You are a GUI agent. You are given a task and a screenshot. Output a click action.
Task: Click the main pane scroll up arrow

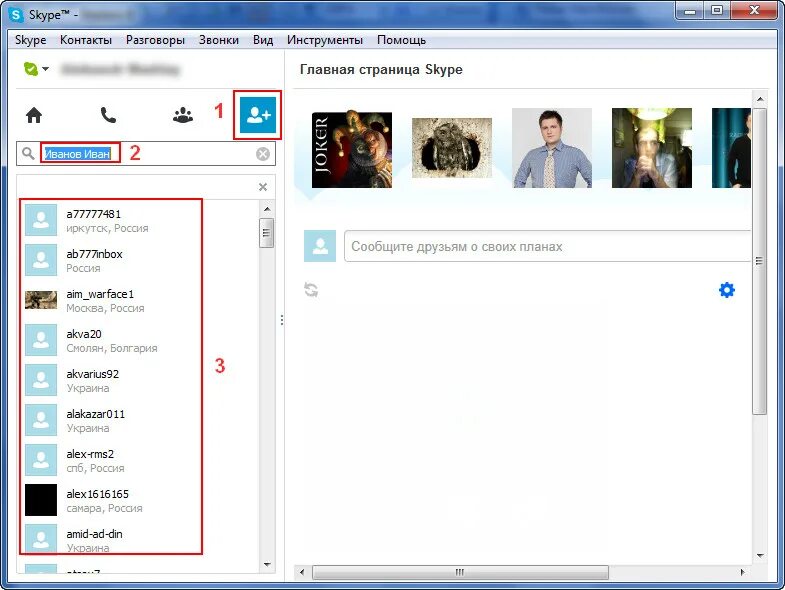(760, 99)
